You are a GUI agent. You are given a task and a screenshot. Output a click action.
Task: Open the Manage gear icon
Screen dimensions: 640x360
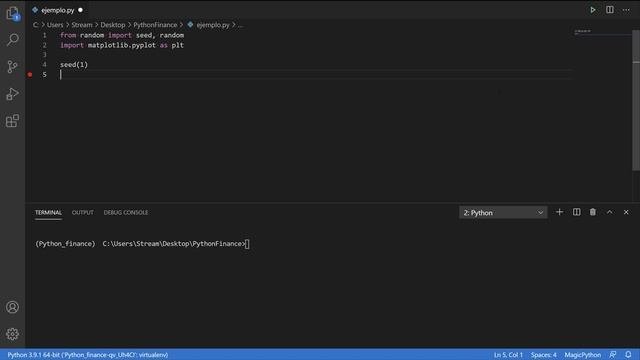(13, 334)
